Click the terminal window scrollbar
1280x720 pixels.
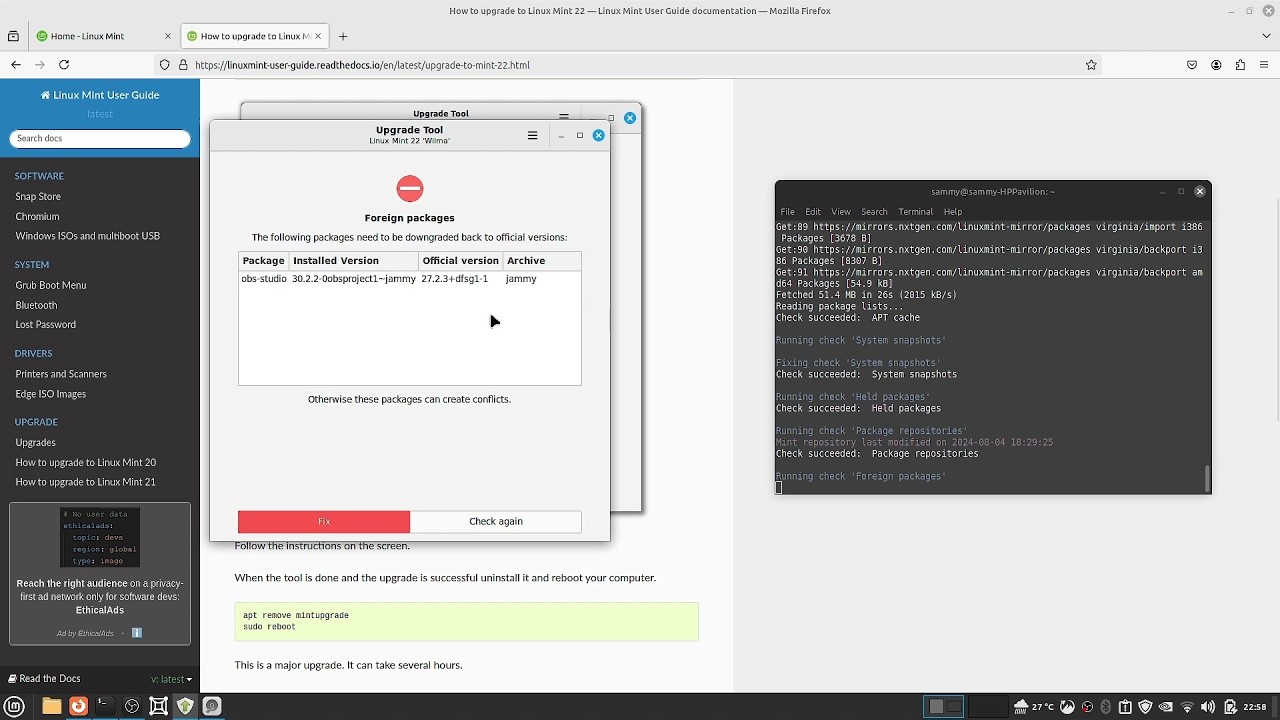[x=1208, y=479]
